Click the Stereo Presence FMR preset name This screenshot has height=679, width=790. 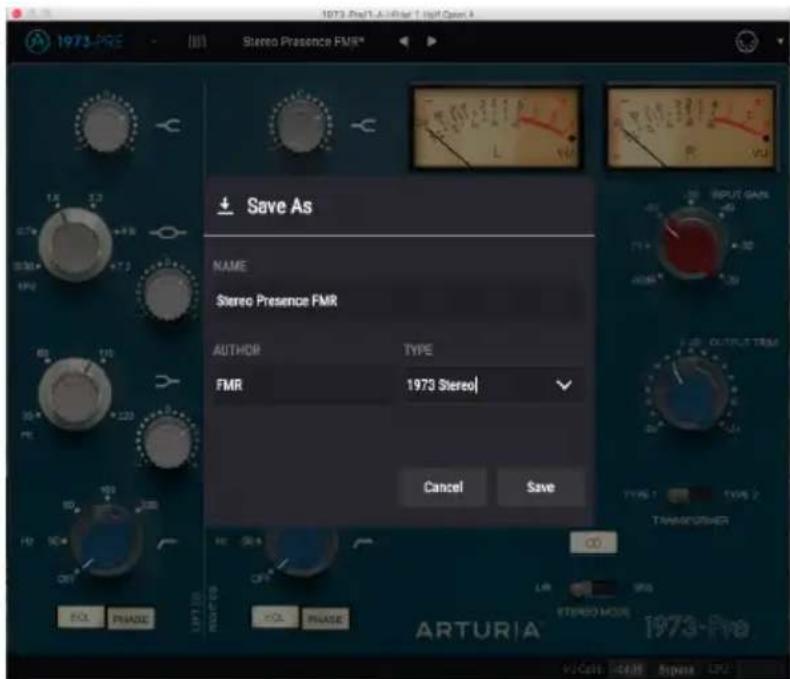pyautogui.click(x=303, y=41)
